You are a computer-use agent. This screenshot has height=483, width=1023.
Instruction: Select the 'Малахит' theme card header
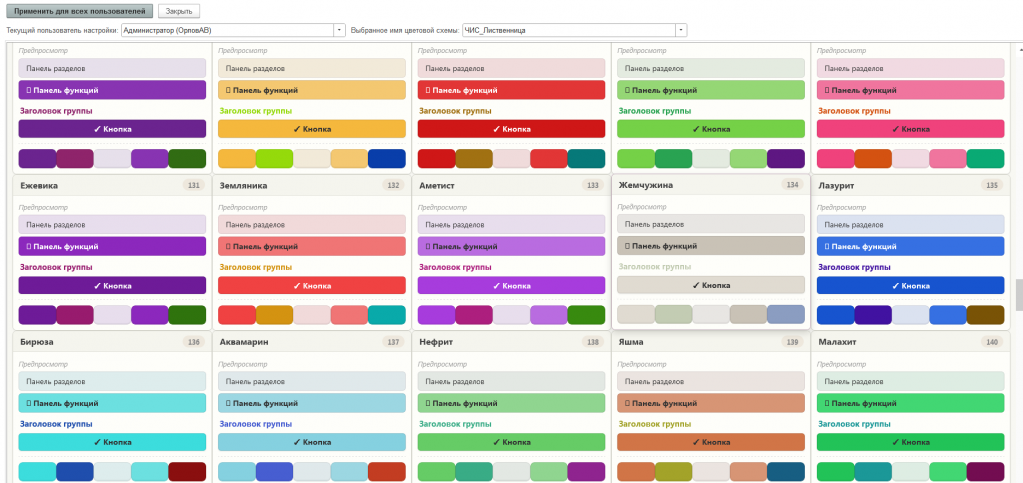(x=911, y=342)
